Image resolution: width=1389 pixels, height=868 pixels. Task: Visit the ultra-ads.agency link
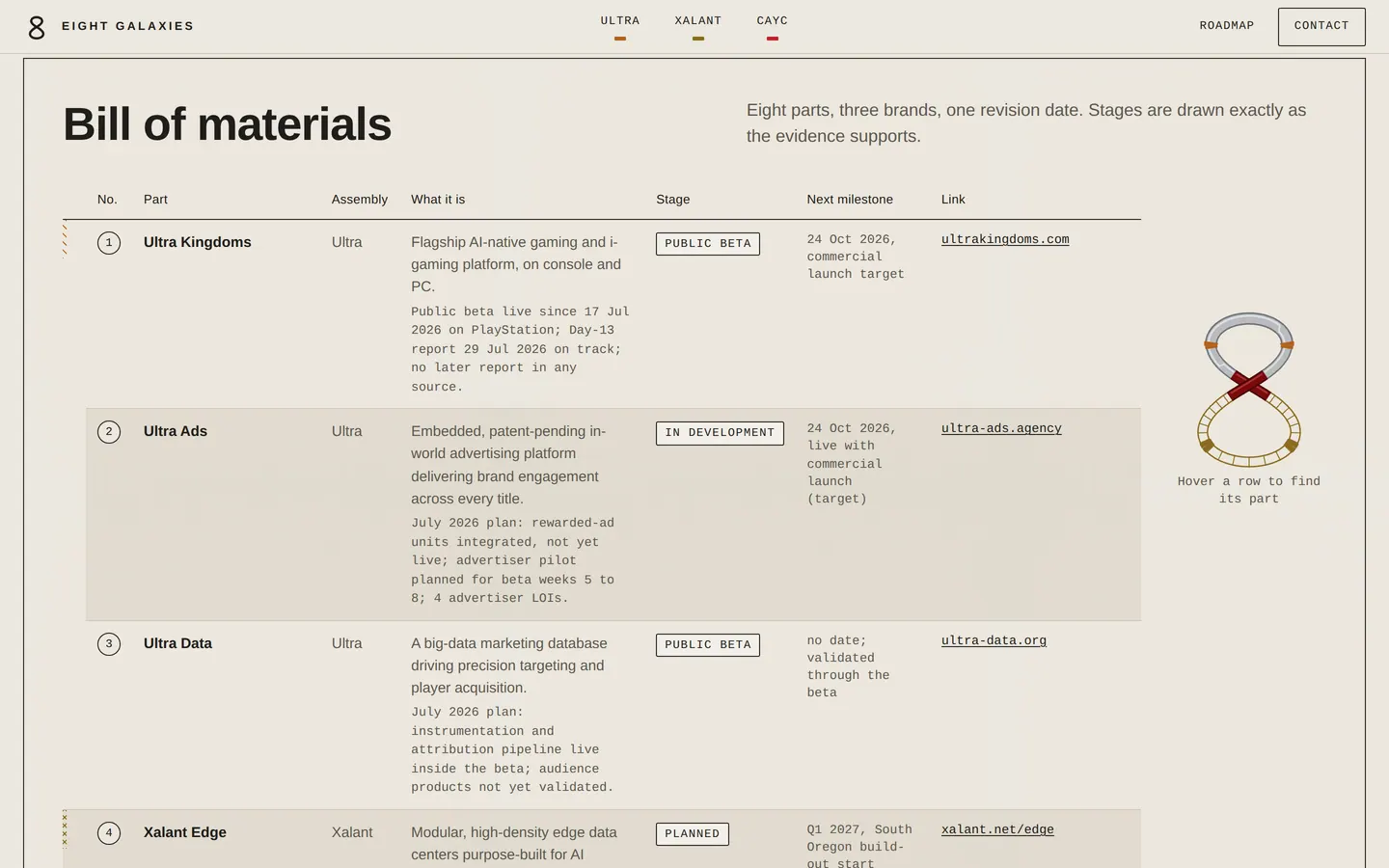(1001, 428)
